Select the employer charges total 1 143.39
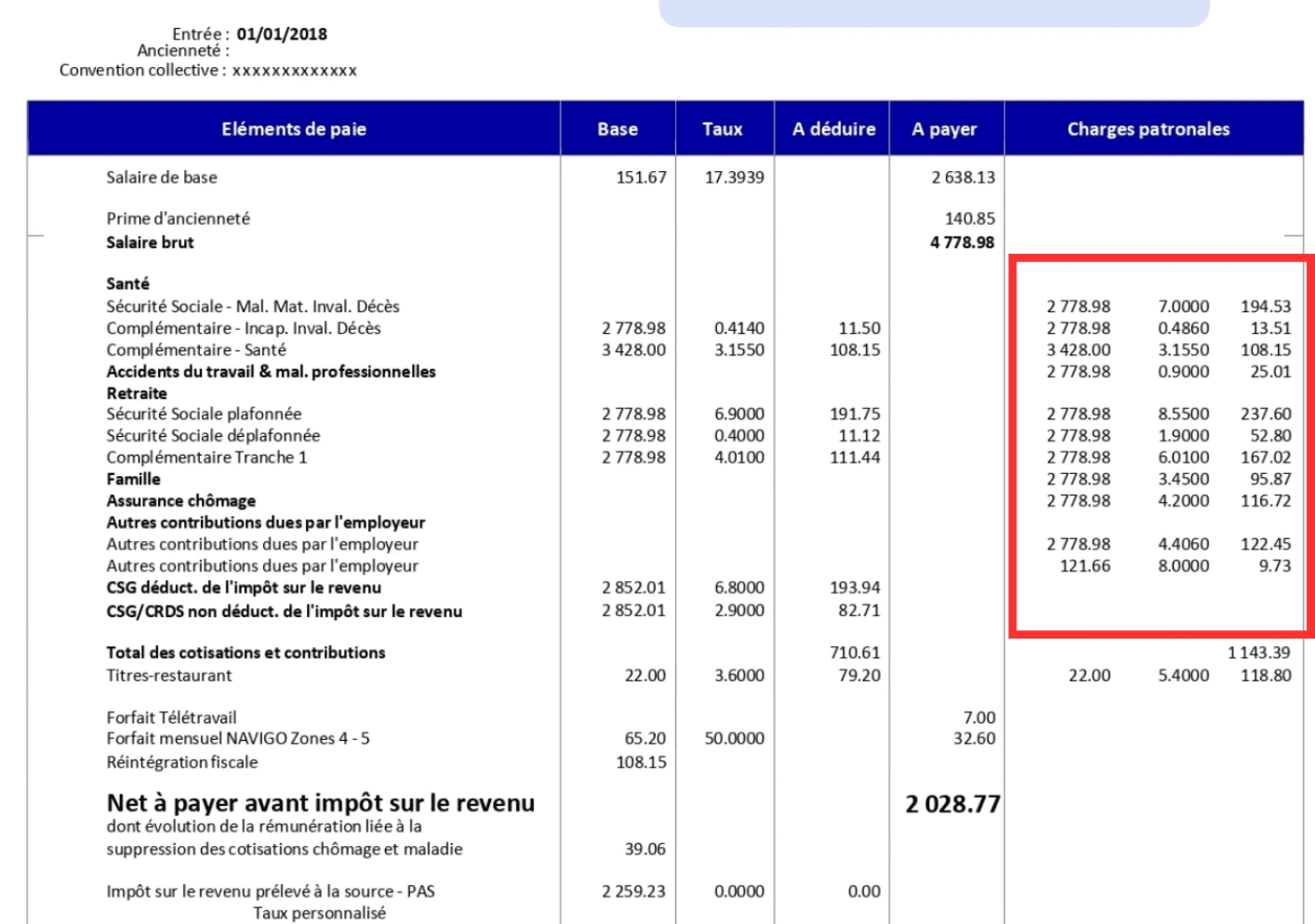 click(1260, 653)
